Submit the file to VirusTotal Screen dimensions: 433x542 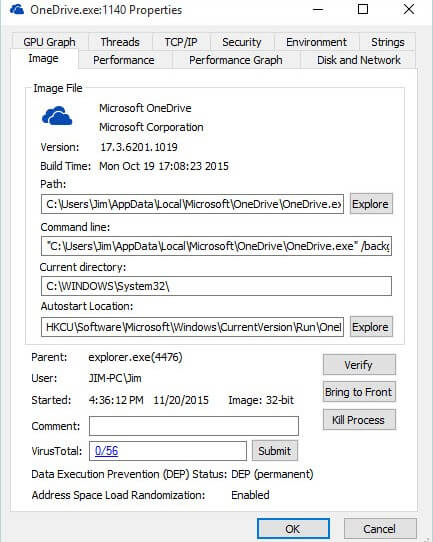[275, 451]
